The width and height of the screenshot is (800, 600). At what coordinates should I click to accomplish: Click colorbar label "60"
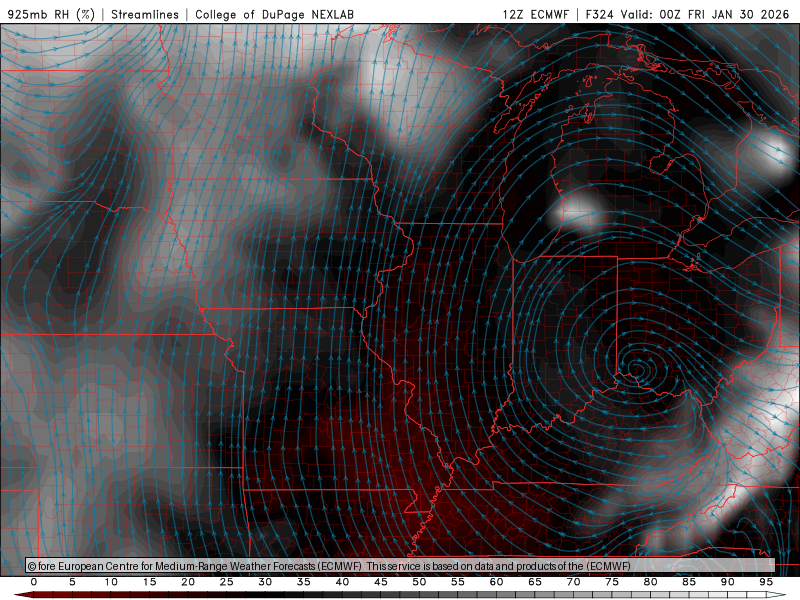496,582
